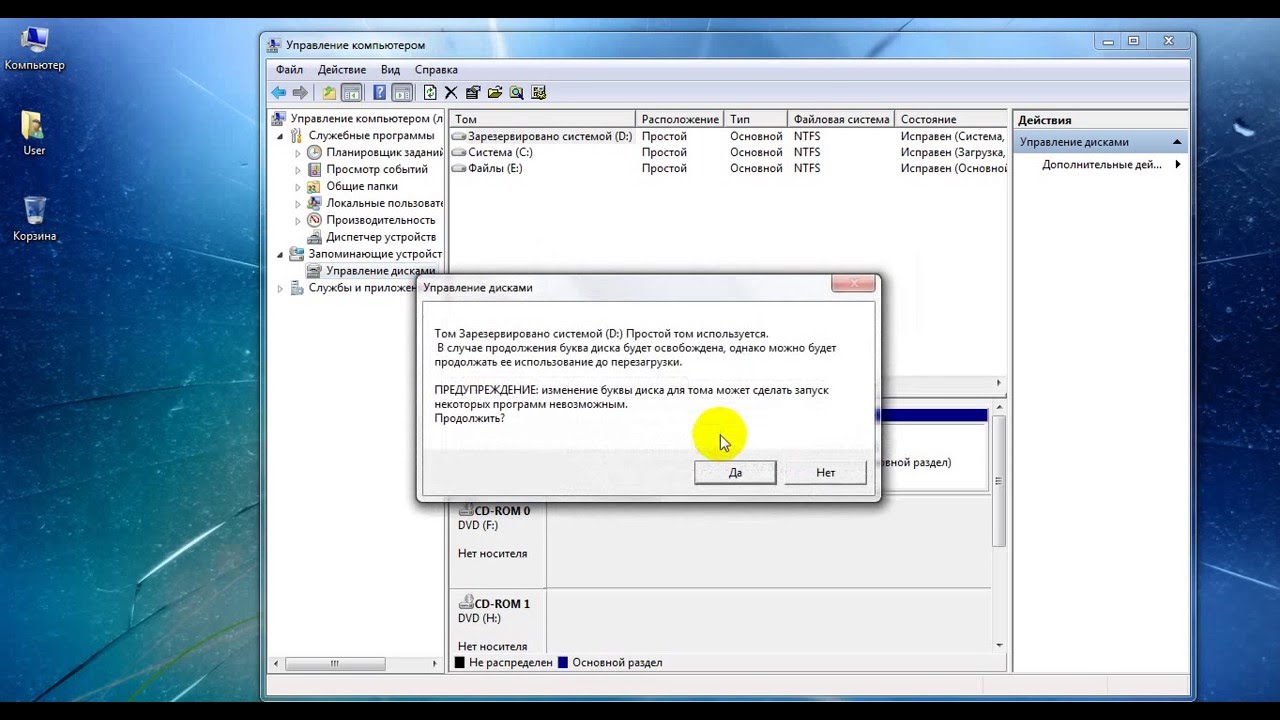This screenshot has height=720, width=1280.
Task: Sort by the Состояние column header
Action: (951, 119)
